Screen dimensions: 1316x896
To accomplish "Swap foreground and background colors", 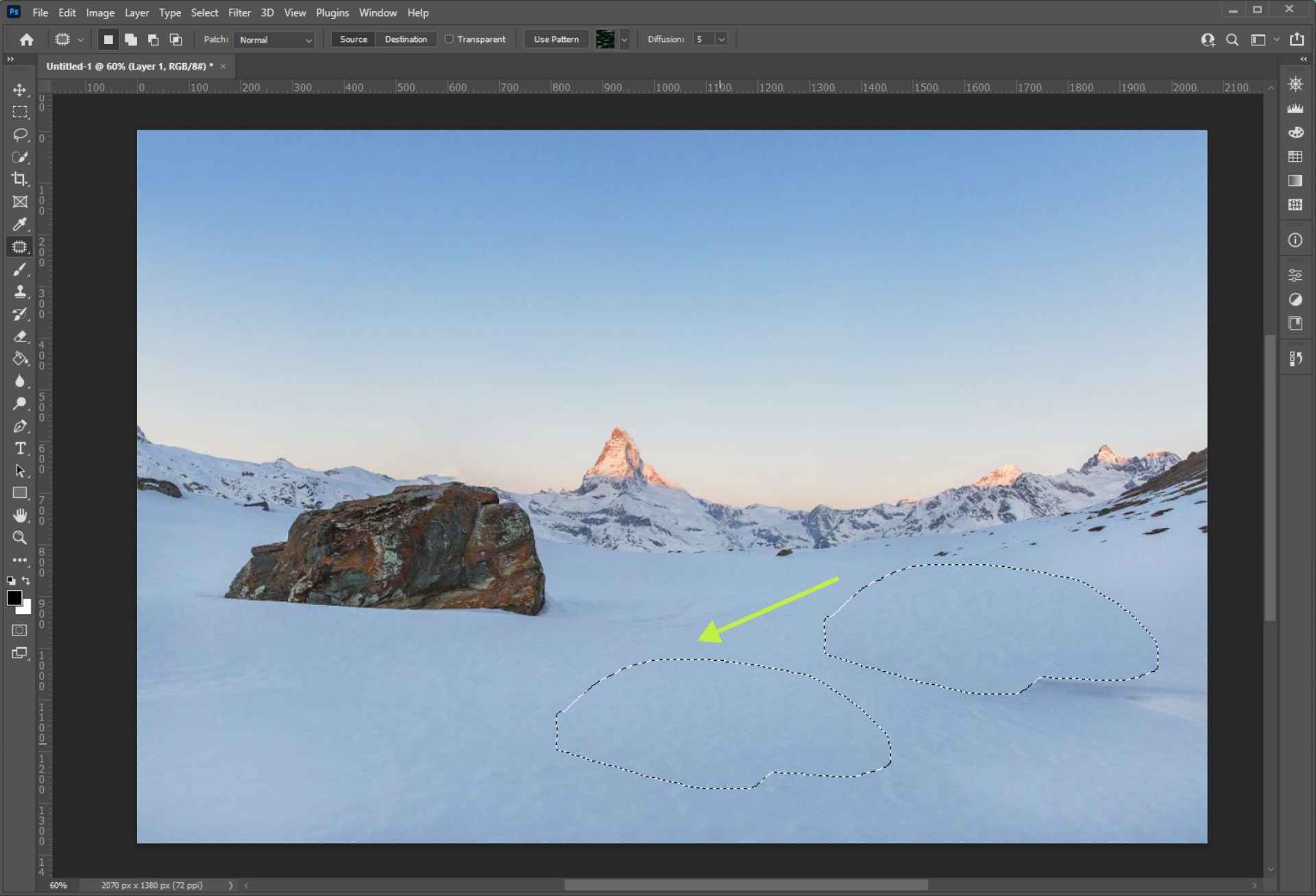I will pos(27,581).
